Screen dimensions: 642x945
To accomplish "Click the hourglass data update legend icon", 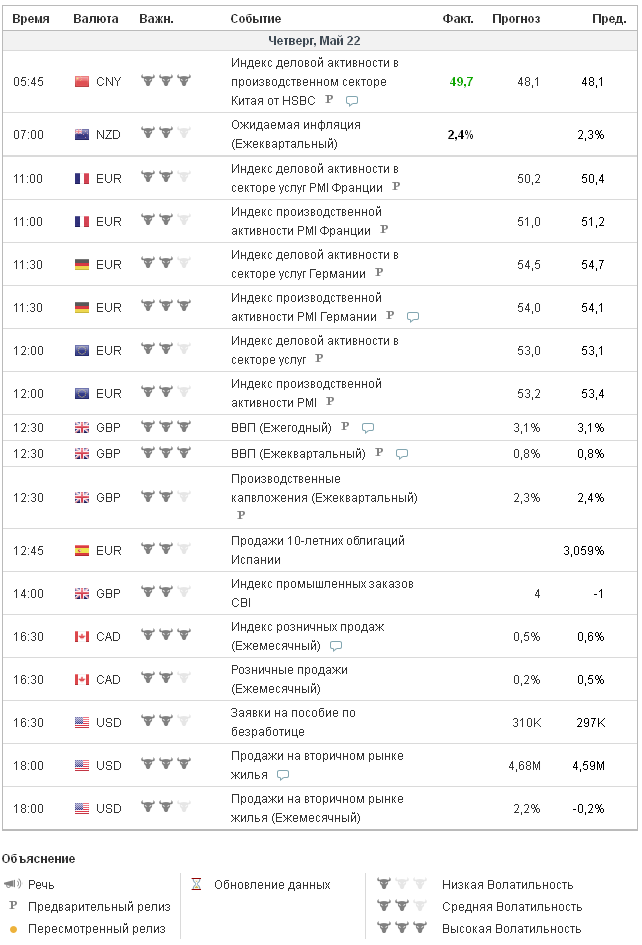I will coord(196,885).
